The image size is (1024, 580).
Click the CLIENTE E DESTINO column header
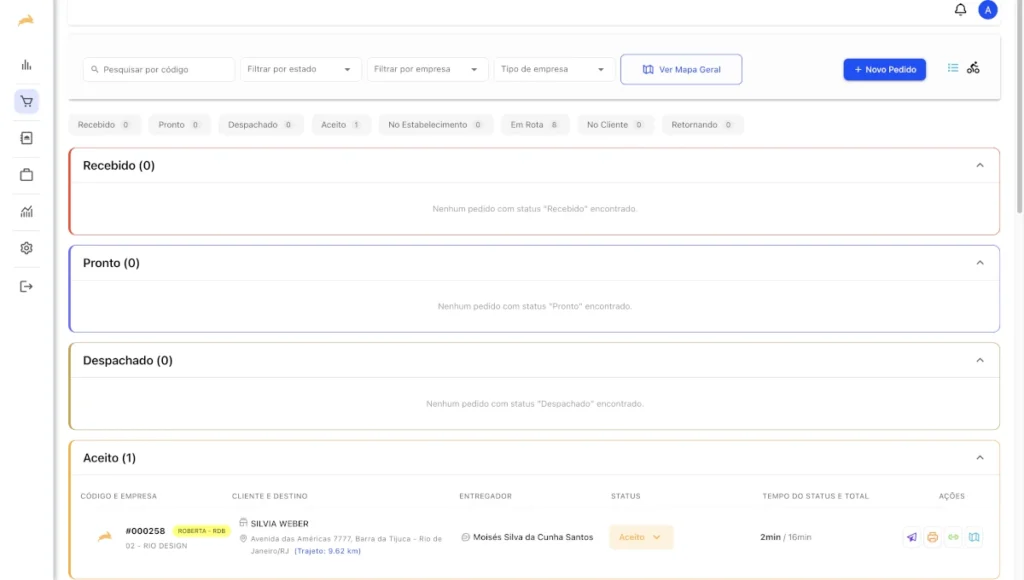(x=270, y=496)
